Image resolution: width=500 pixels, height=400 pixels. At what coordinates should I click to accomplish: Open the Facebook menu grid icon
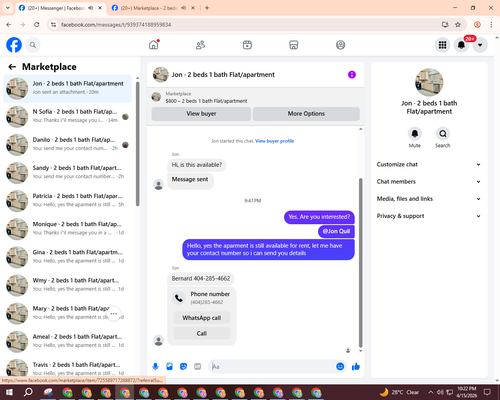click(442, 45)
